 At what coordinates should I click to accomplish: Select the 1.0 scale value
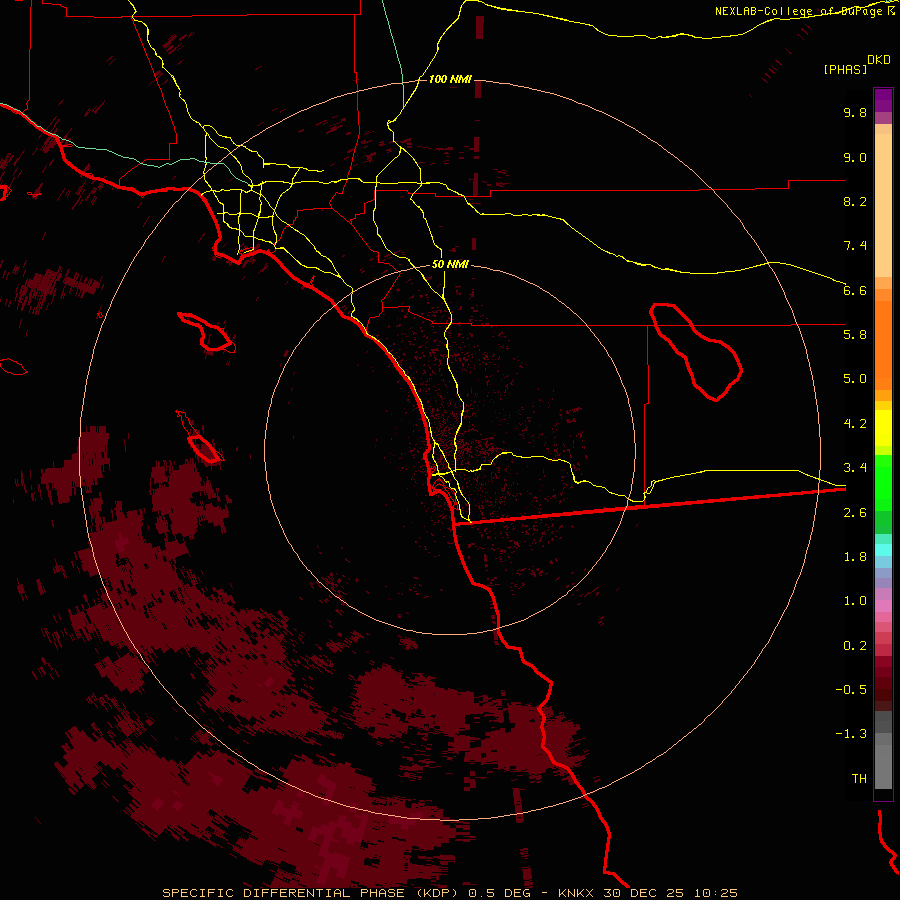point(855,601)
